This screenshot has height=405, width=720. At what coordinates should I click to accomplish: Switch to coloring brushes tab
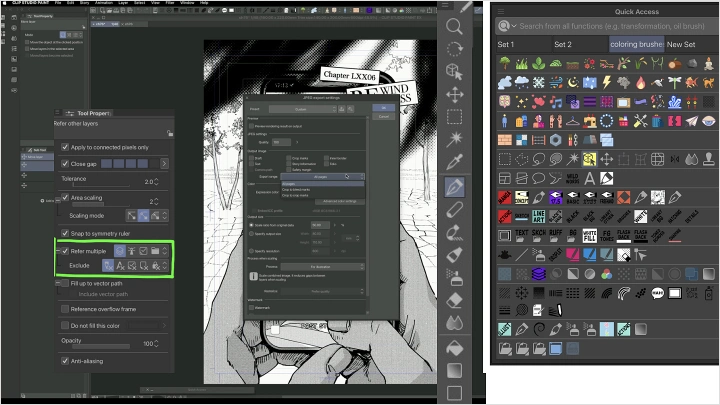(636, 45)
